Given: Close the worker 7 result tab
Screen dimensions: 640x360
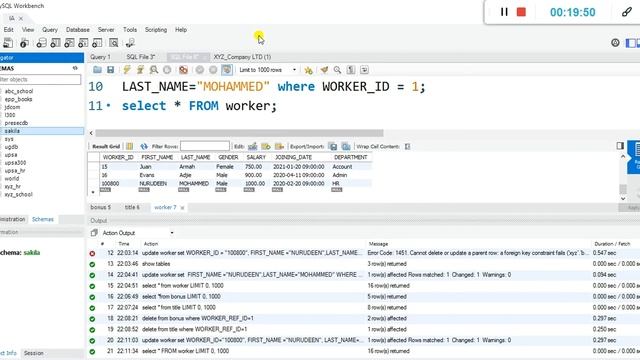Looking at the screenshot, I should click(x=182, y=208).
